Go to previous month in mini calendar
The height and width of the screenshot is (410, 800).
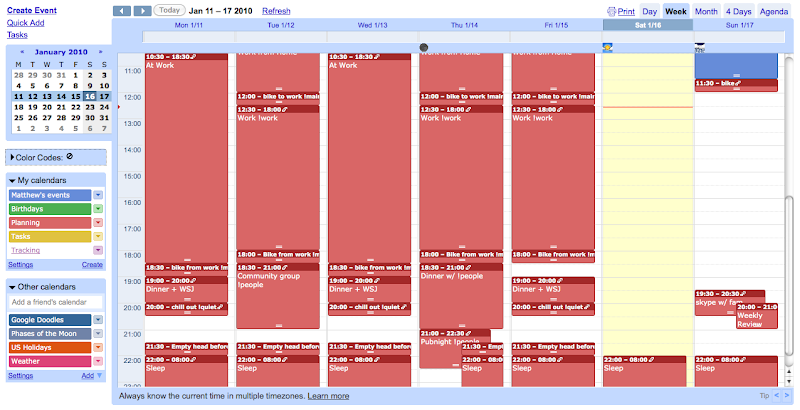coord(22,52)
